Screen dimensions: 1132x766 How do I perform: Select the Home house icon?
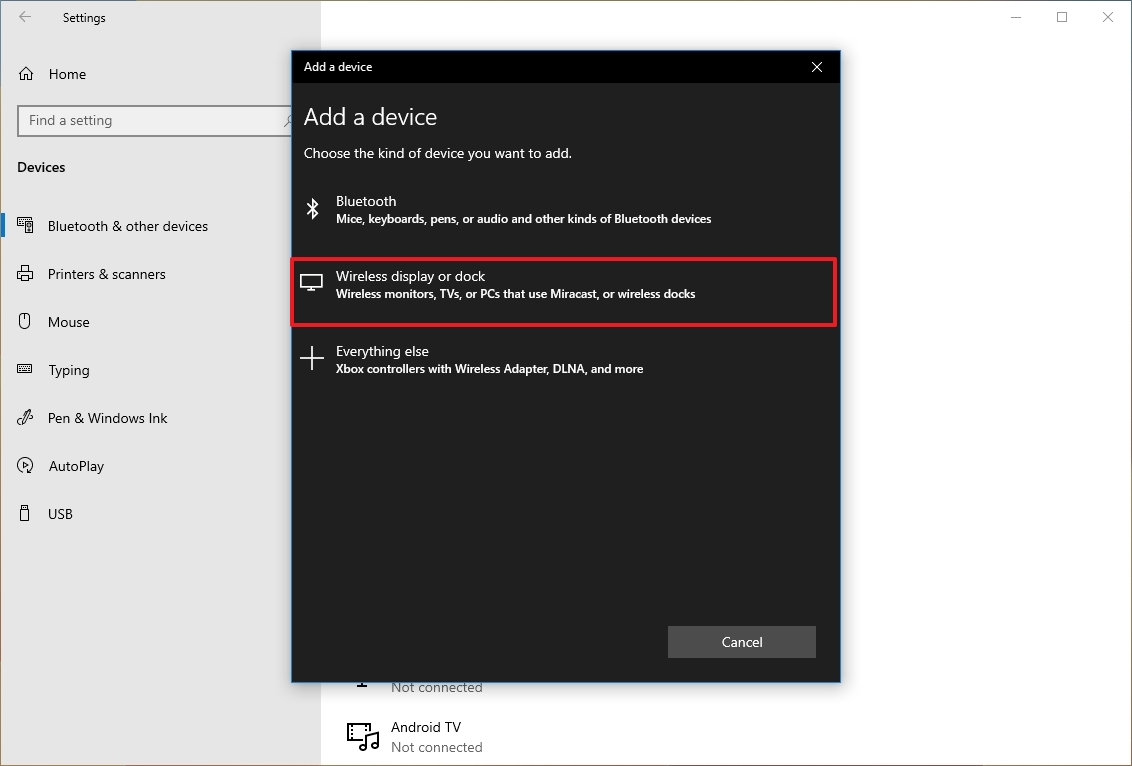click(x=24, y=73)
